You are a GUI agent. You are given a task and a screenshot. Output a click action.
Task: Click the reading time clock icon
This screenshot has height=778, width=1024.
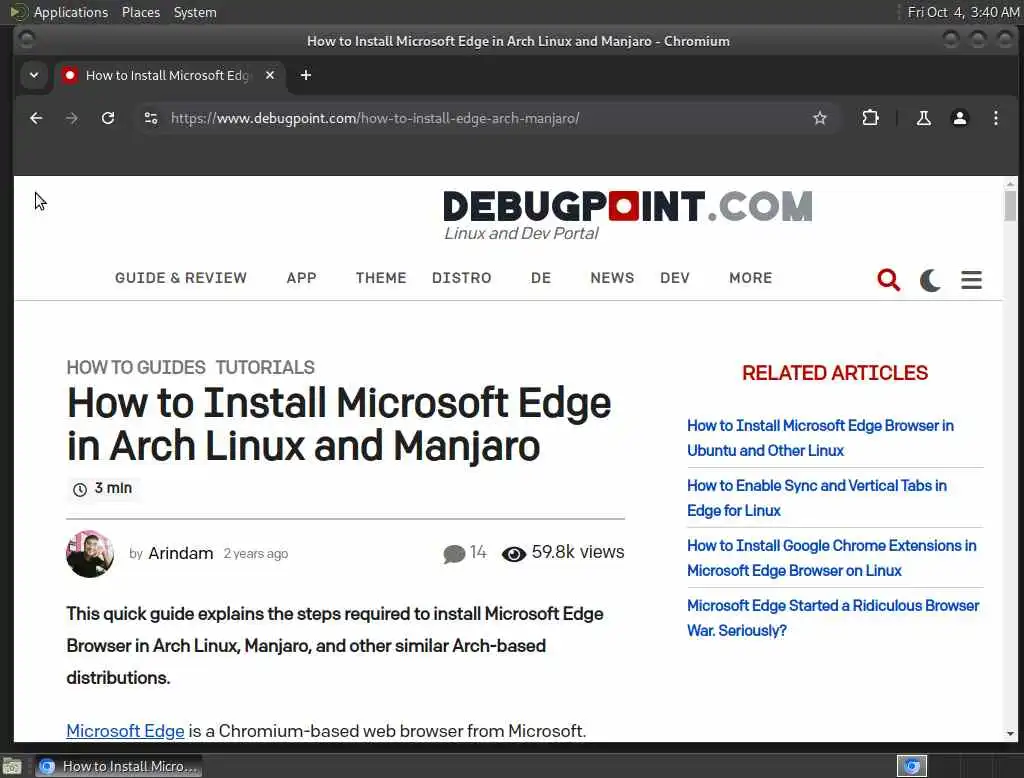[80, 489]
